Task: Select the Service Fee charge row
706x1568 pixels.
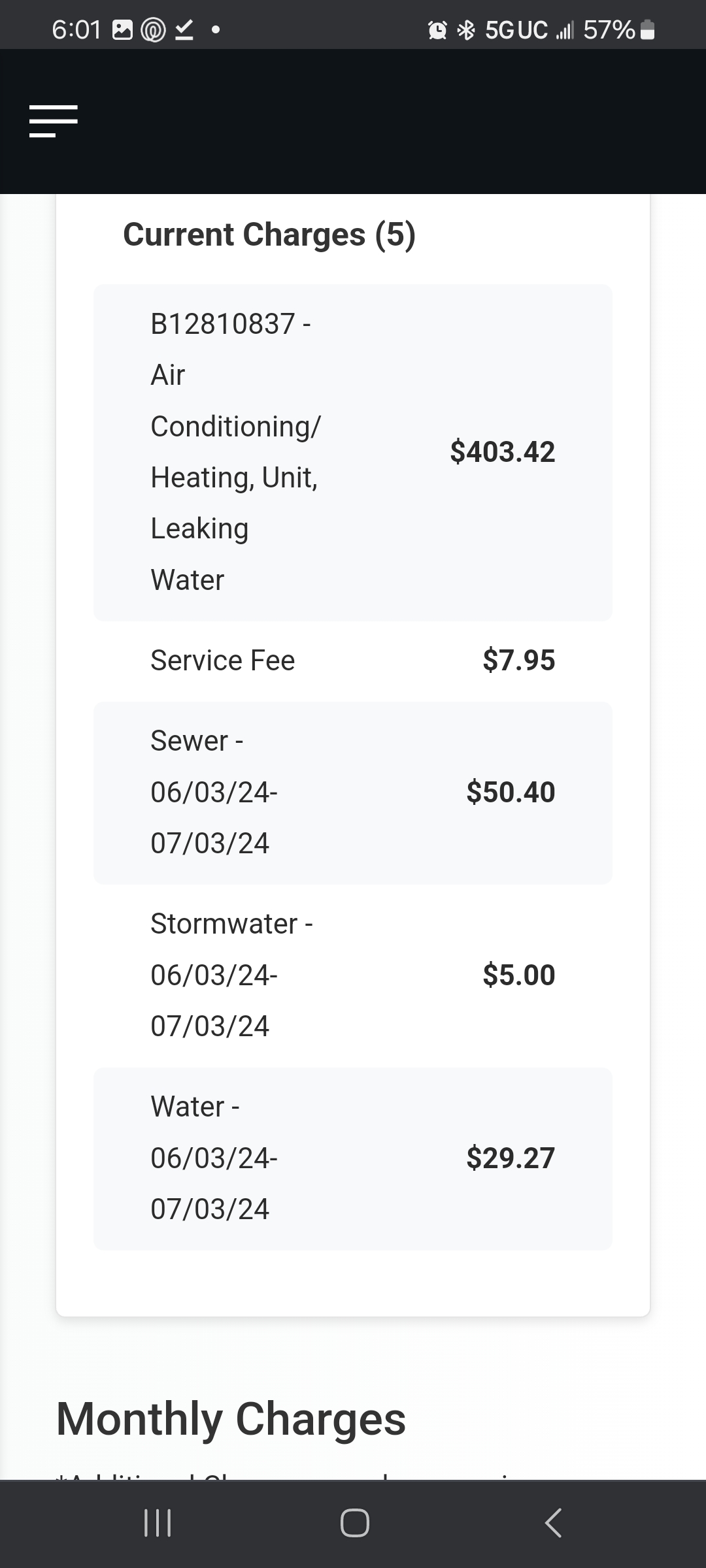Action: click(353, 661)
